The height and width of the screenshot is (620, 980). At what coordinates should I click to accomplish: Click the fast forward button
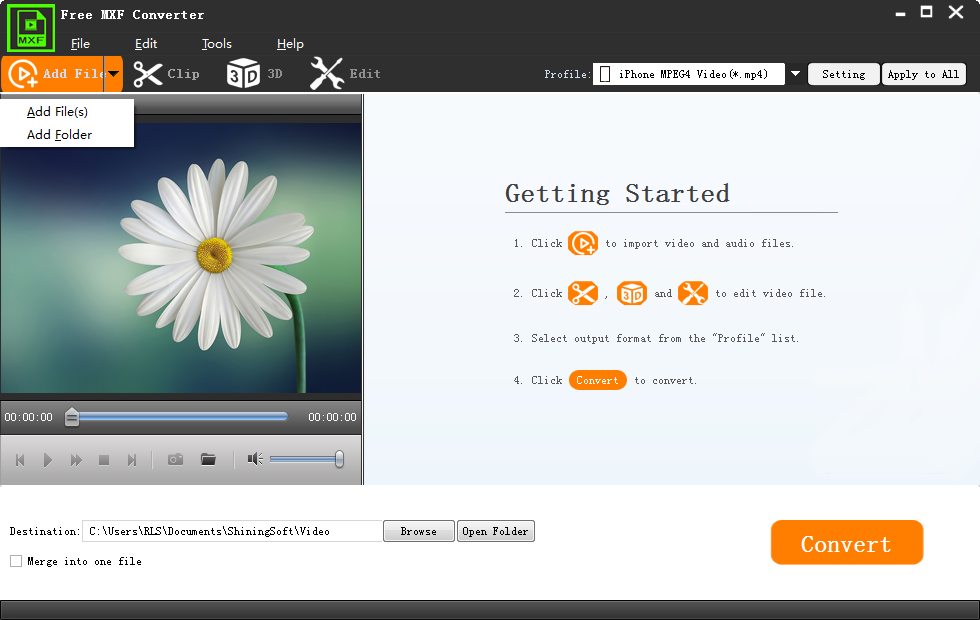pyautogui.click(x=76, y=460)
